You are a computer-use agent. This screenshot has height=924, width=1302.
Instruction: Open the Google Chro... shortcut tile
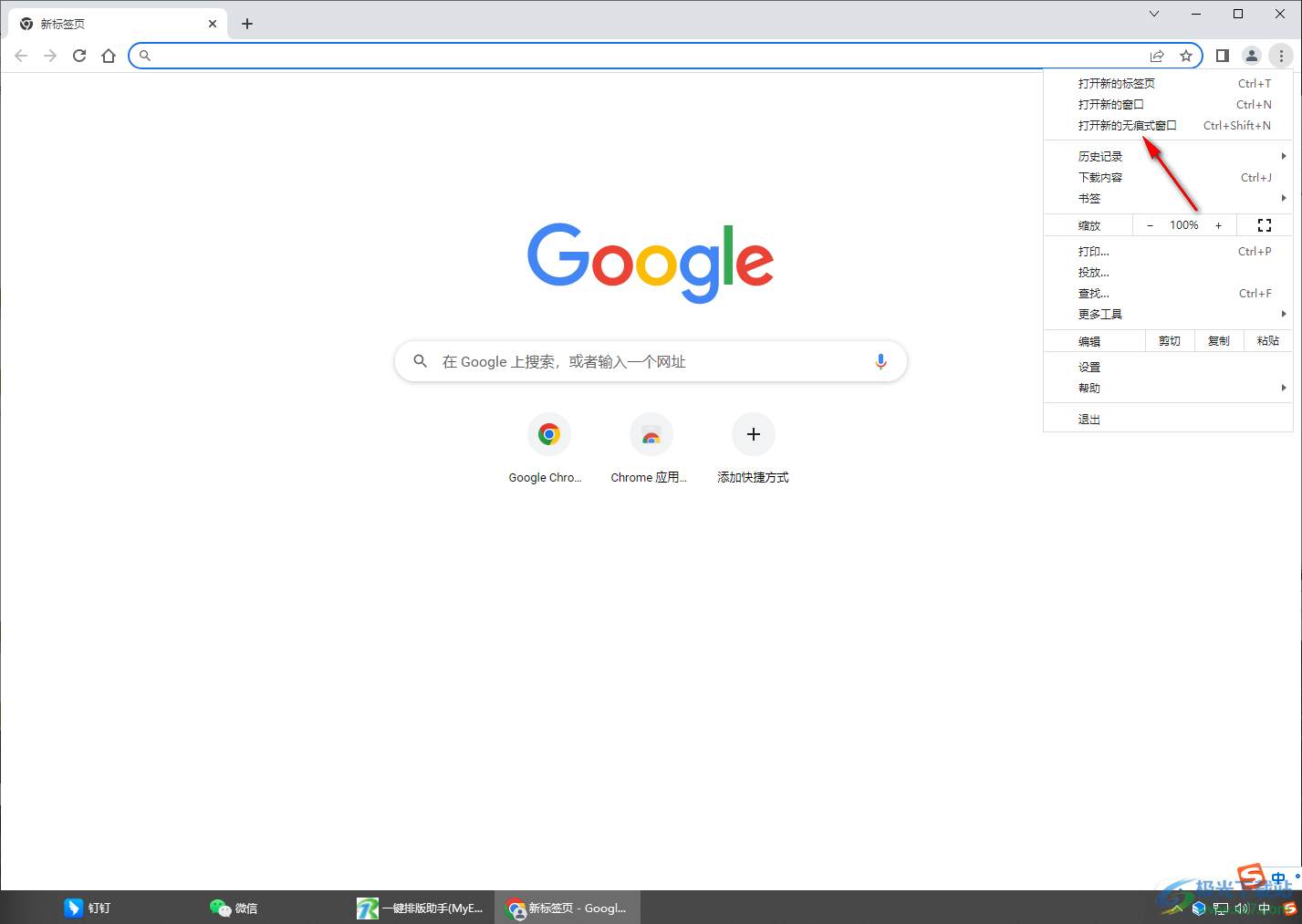point(549,448)
